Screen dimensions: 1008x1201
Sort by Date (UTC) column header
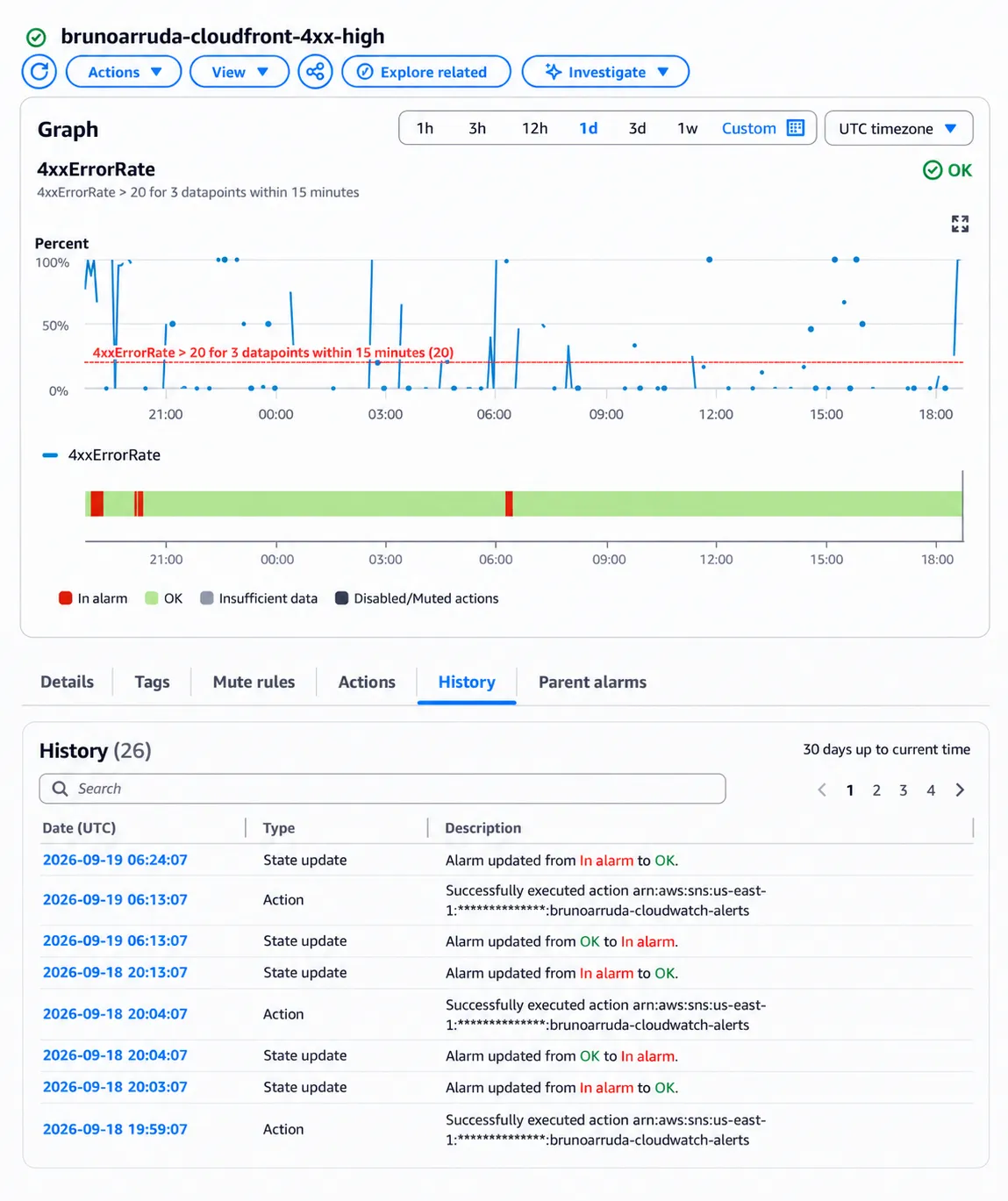[x=79, y=827]
